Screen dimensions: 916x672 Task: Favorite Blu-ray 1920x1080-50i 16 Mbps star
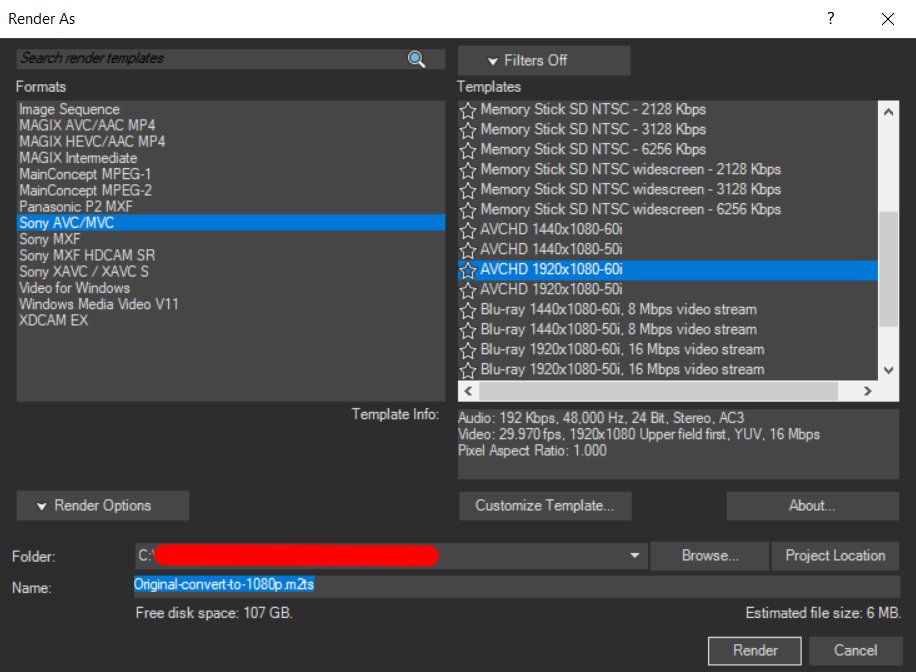[467, 370]
